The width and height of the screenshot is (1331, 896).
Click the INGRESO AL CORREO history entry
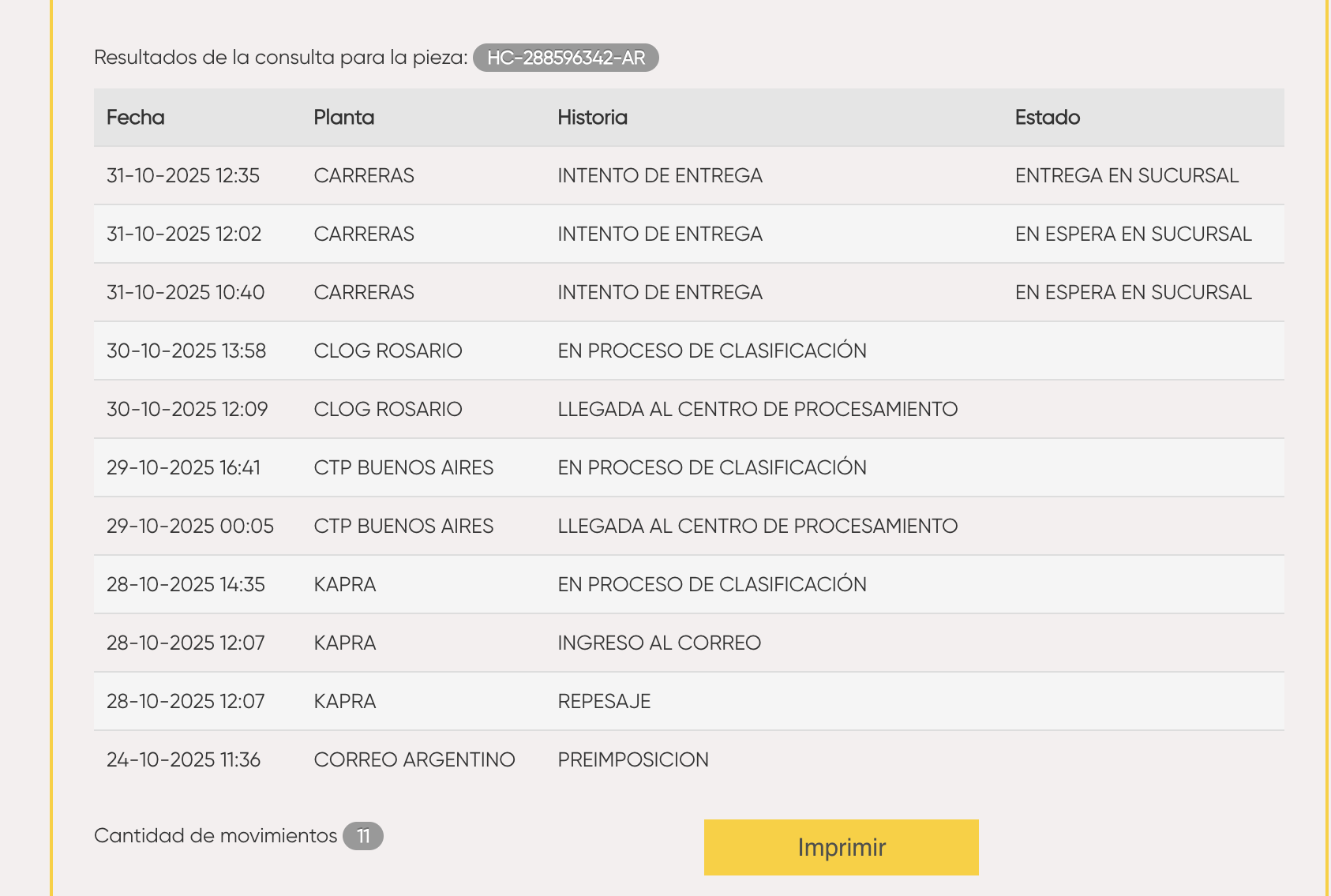(659, 643)
